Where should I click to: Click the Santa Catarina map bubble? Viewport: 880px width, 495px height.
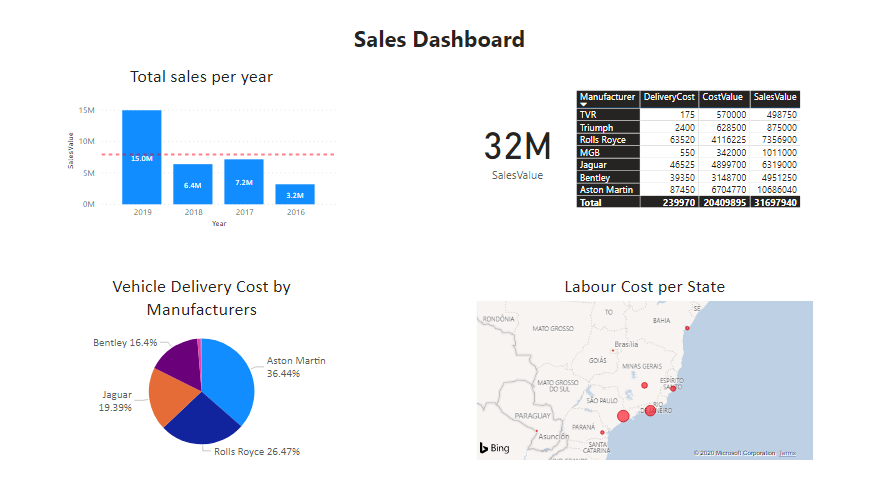(x=602, y=432)
